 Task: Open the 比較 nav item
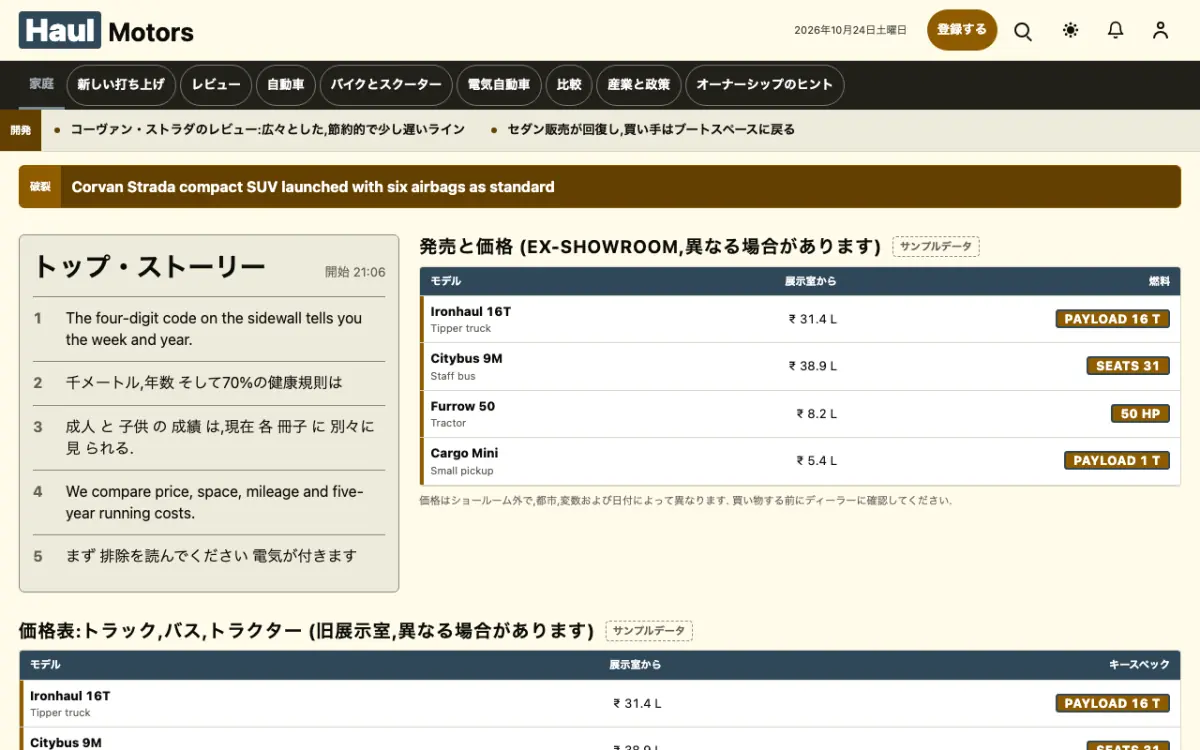click(x=569, y=85)
